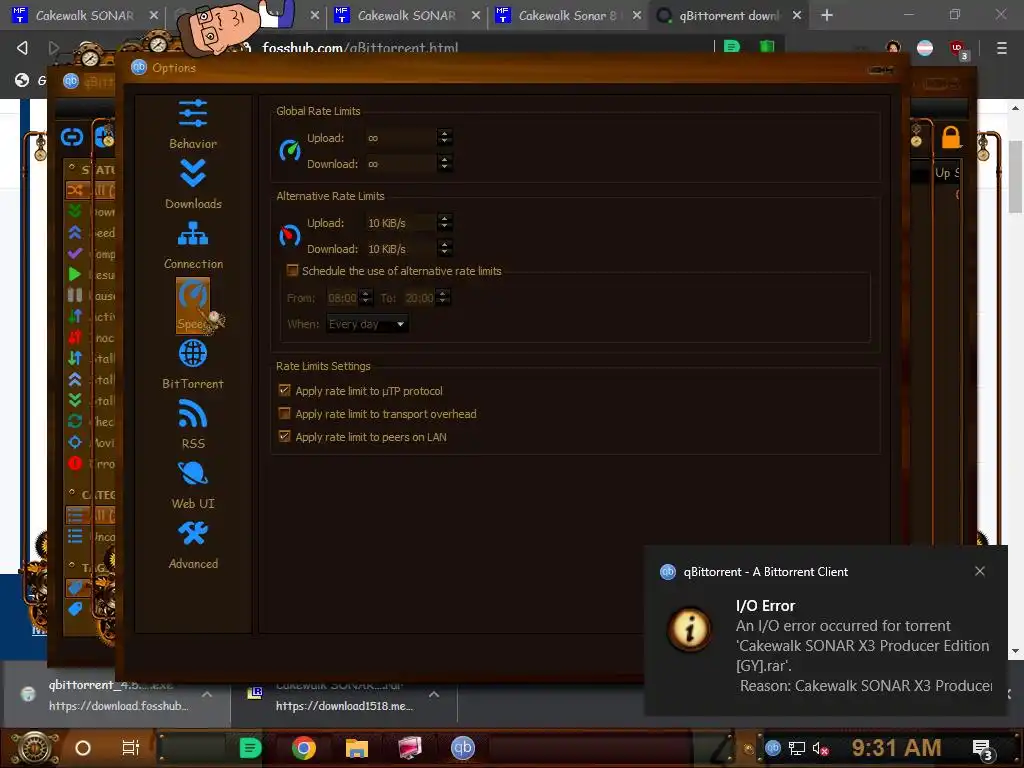Click the Task View taskbar icon
1024x768 pixels.
coord(131,748)
